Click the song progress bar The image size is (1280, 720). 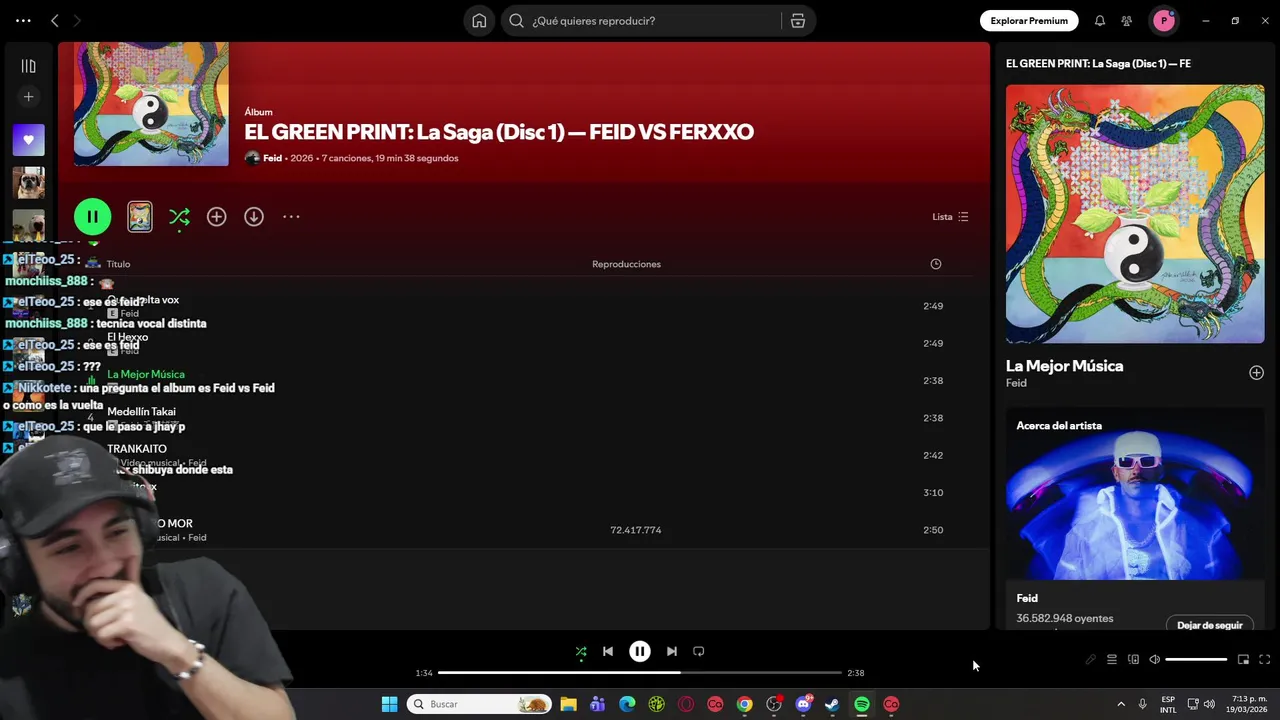click(x=640, y=673)
